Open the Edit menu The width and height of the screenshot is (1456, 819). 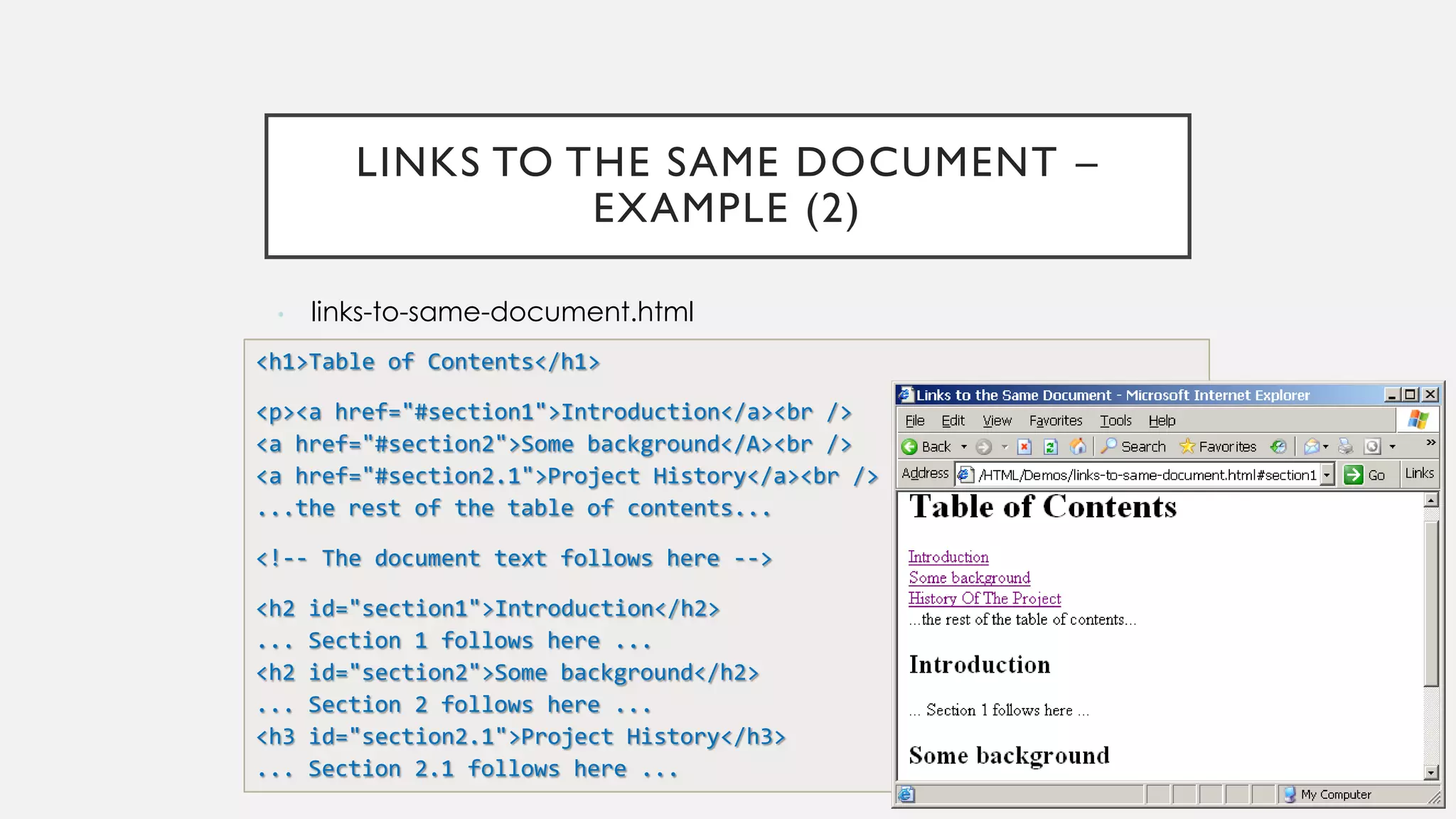pyautogui.click(x=953, y=421)
